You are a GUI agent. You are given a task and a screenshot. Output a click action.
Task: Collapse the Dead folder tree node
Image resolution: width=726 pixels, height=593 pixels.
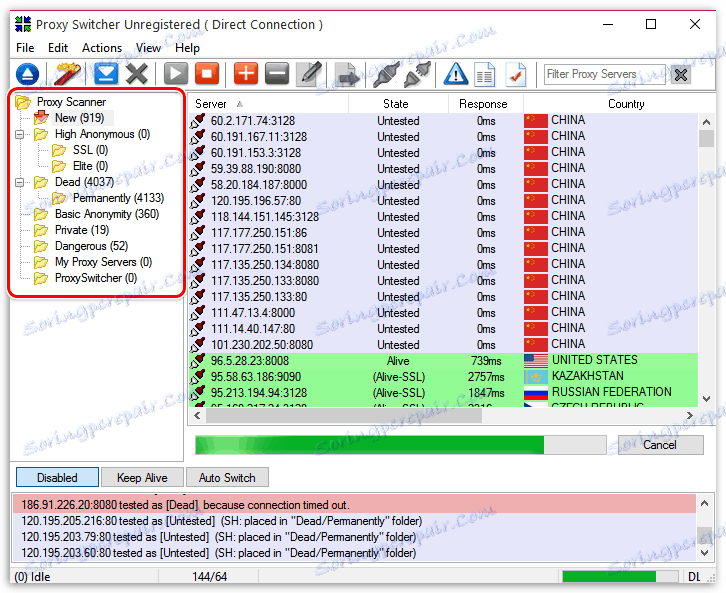pyautogui.click(x=19, y=182)
